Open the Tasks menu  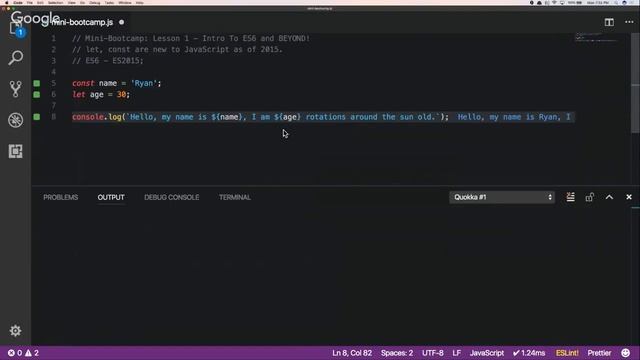109,2
